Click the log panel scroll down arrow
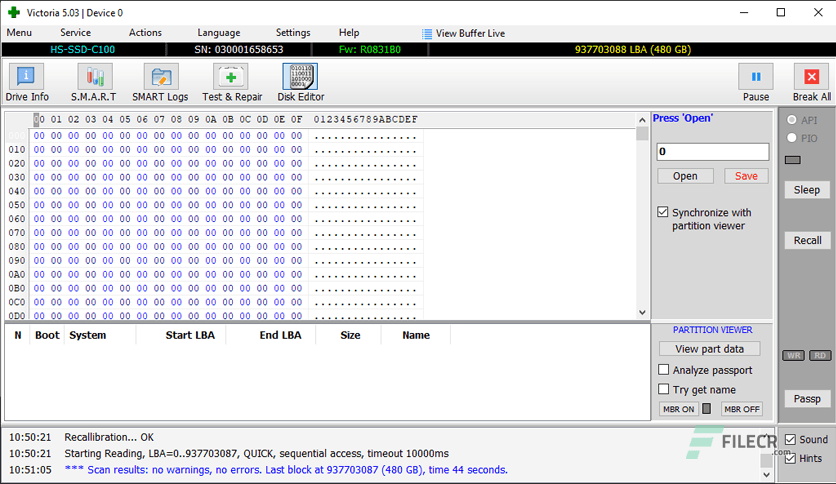The height and width of the screenshot is (484, 836). coord(766,474)
